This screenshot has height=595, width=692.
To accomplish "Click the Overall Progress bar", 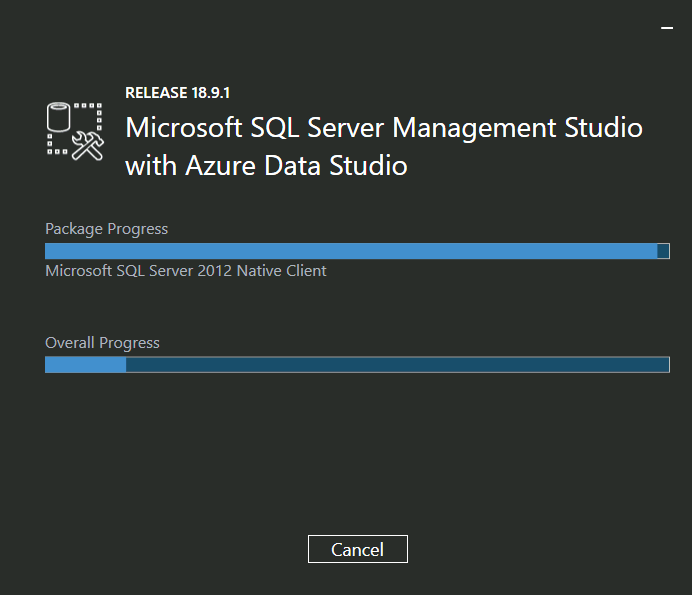I will tap(357, 365).
